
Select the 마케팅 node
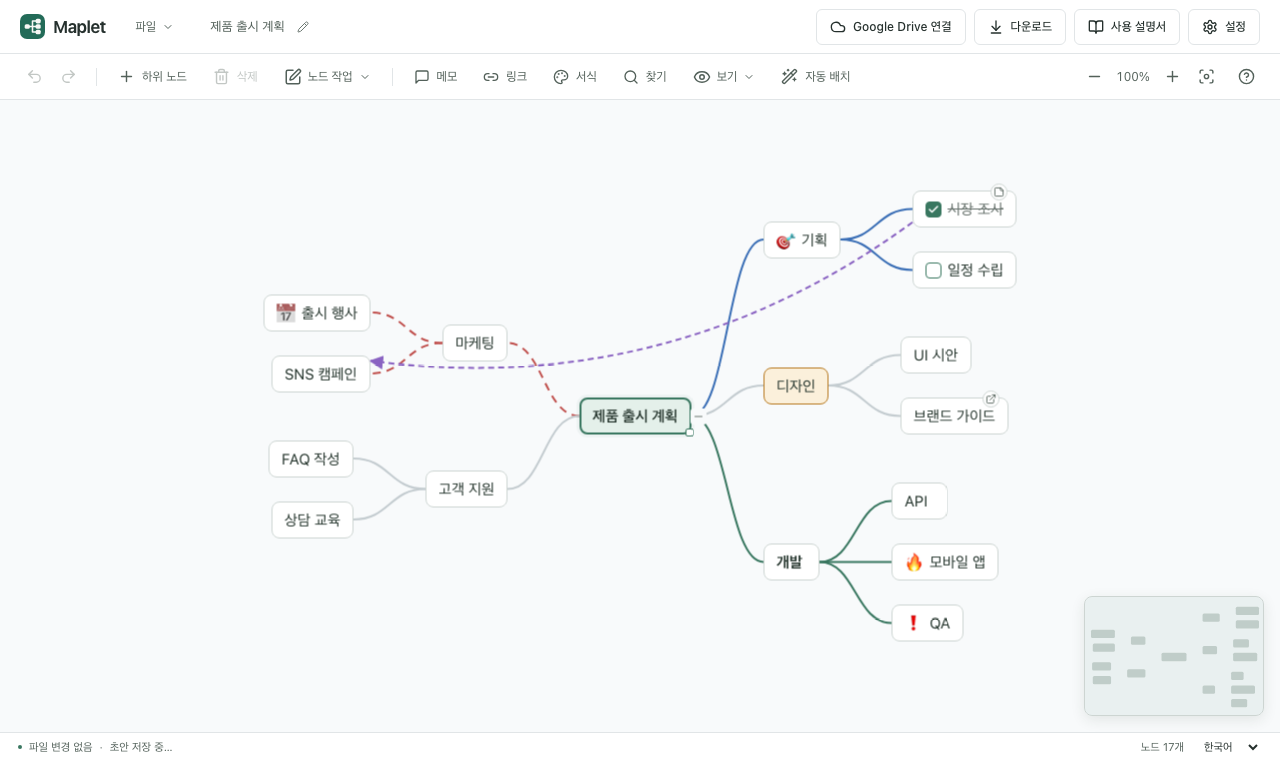click(x=475, y=343)
